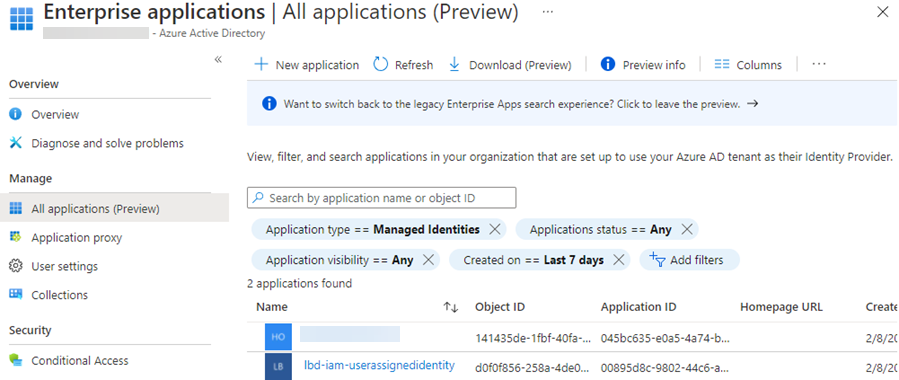Select object ID 141435de-1fbf-40fa
Screen dimensions: 899x380
tap(533, 338)
